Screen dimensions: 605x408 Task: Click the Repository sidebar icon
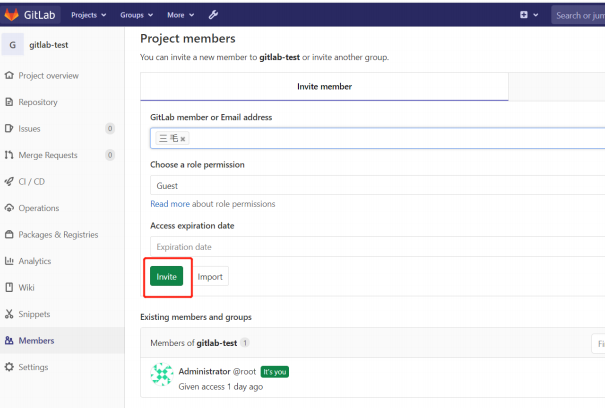tap(9, 102)
